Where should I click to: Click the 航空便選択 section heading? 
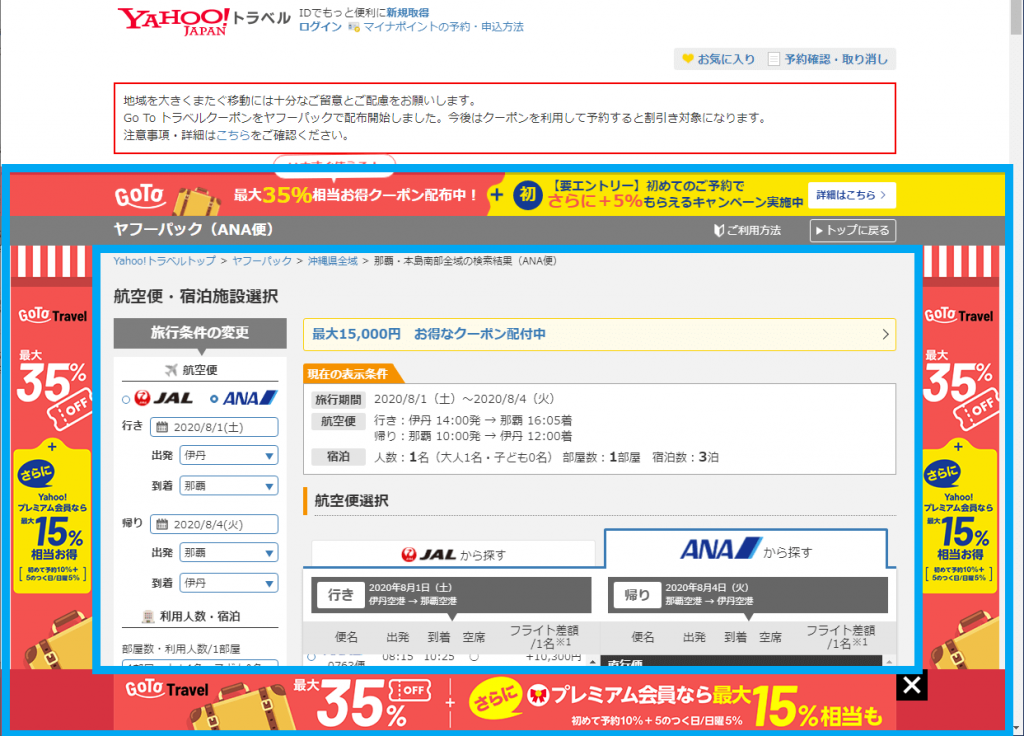tap(351, 501)
